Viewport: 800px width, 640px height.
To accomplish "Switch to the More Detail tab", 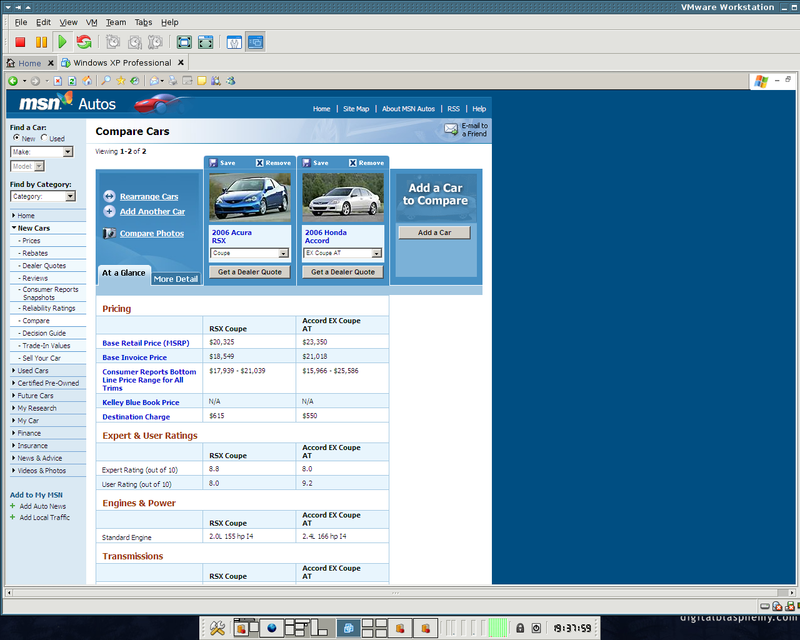I will 176,279.
